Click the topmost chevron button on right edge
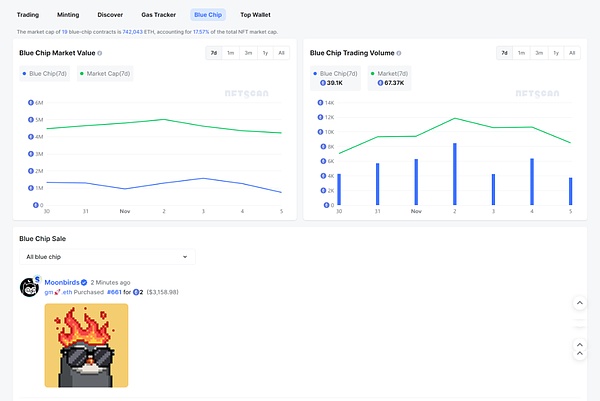The height and width of the screenshot is (401, 600). click(x=579, y=303)
